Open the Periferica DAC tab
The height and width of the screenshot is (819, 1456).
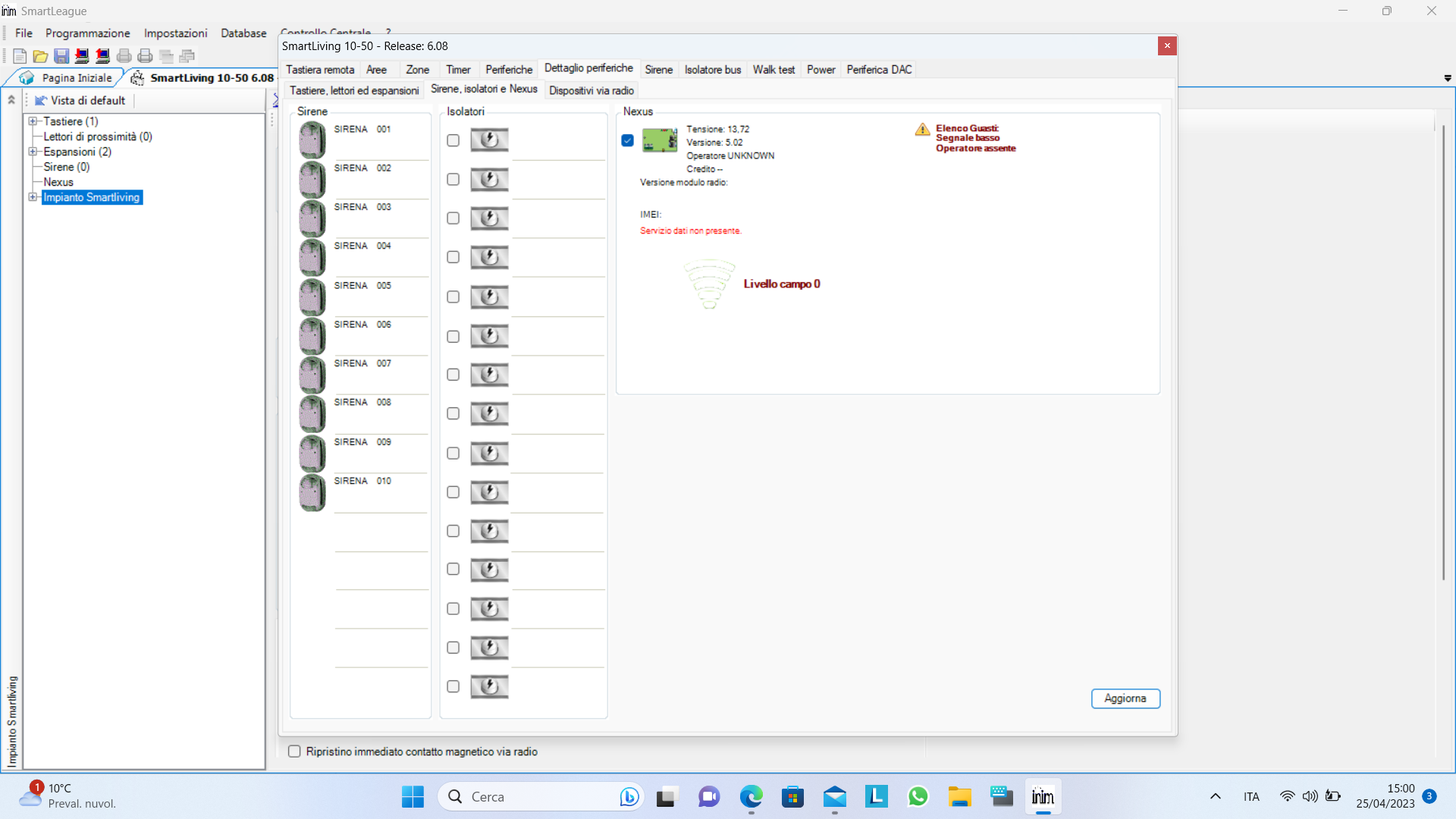click(879, 70)
